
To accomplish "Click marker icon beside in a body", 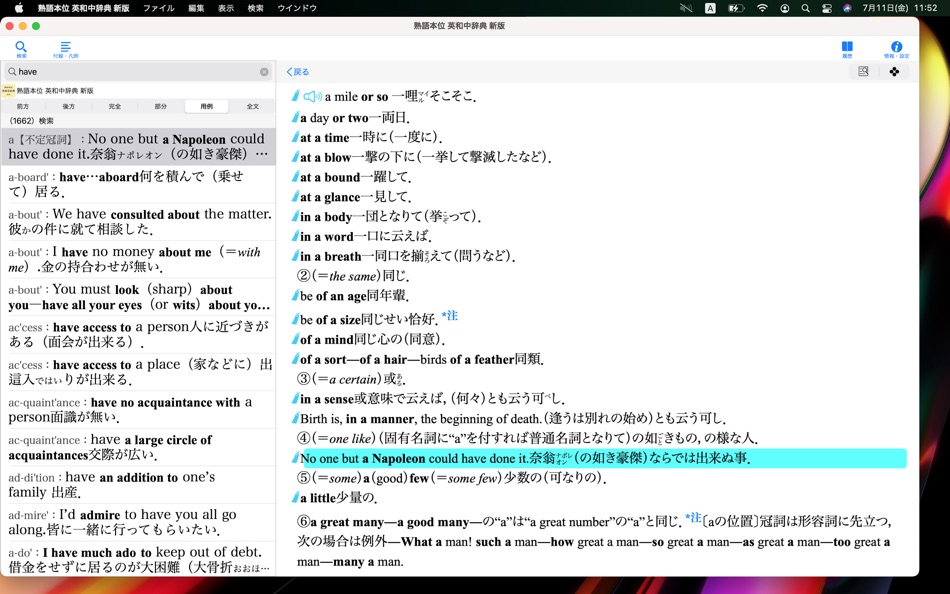I will 295,216.
